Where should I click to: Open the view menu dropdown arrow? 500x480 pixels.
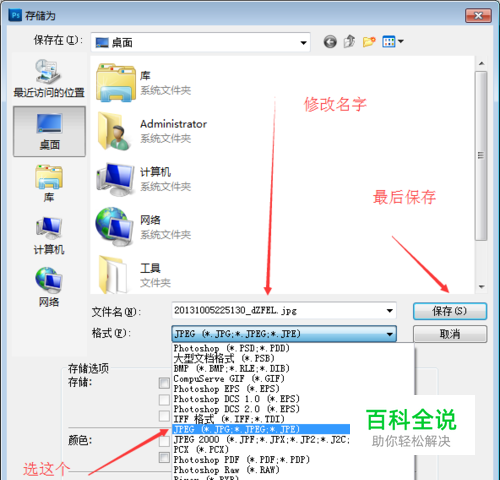point(401,42)
